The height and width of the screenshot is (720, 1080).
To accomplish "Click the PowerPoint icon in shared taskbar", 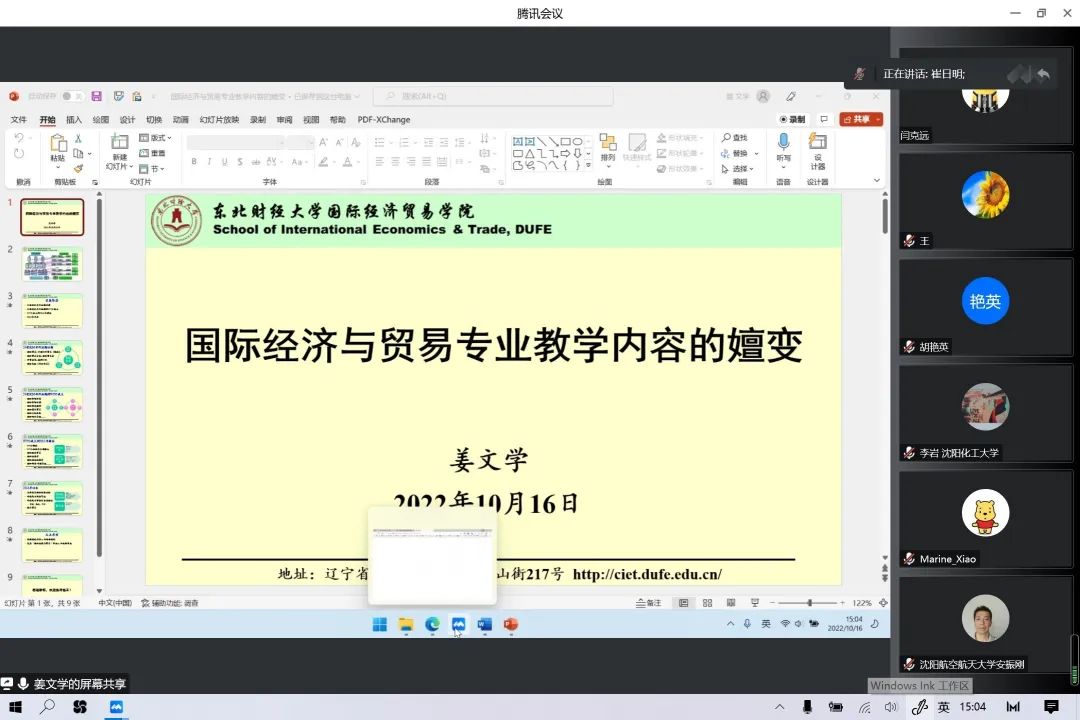I will click(x=511, y=624).
